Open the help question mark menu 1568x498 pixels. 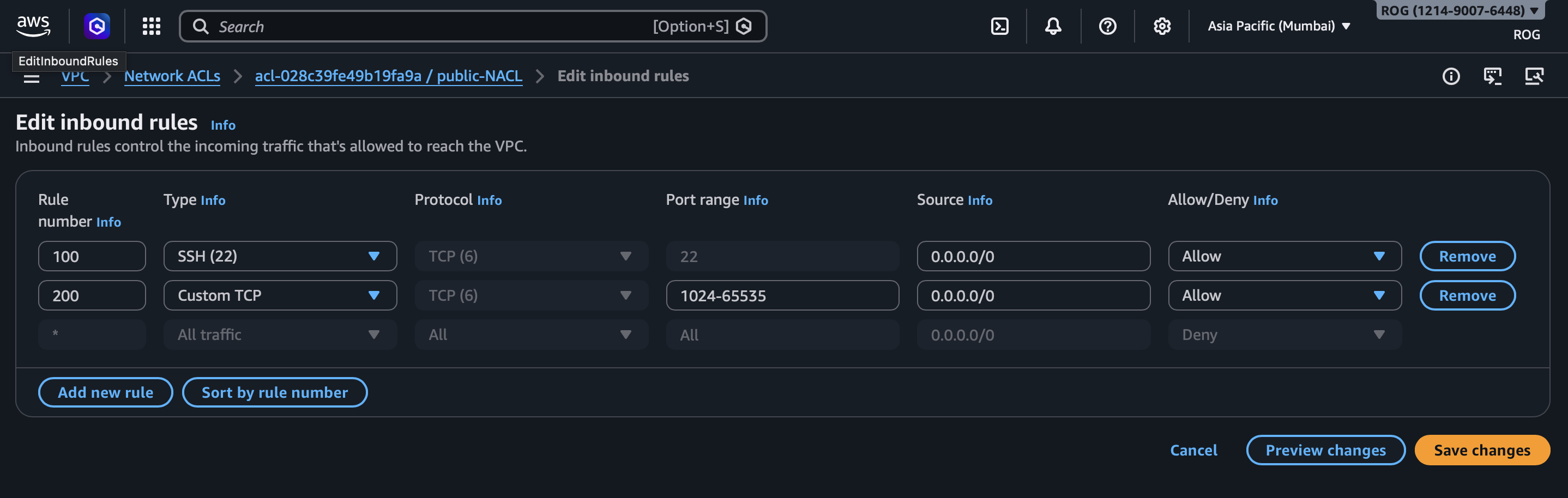pyautogui.click(x=1107, y=26)
